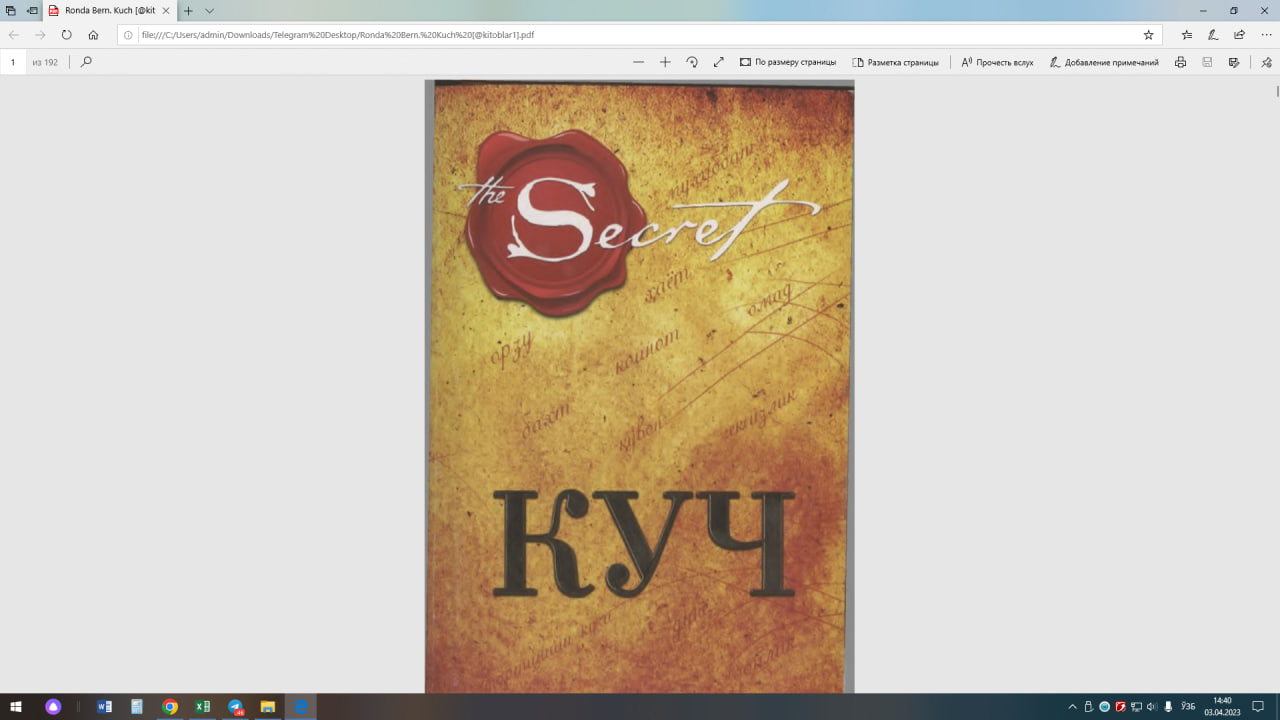Open Telegram from the taskbar
This screenshot has width=1280, height=720.
pyautogui.click(x=235, y=707)
